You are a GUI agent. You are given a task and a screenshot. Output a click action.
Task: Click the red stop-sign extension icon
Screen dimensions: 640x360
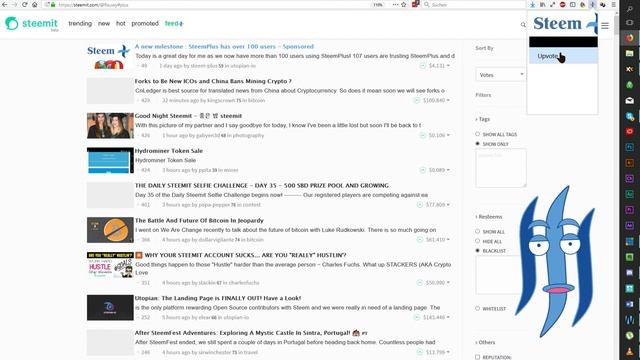[562, 4]
